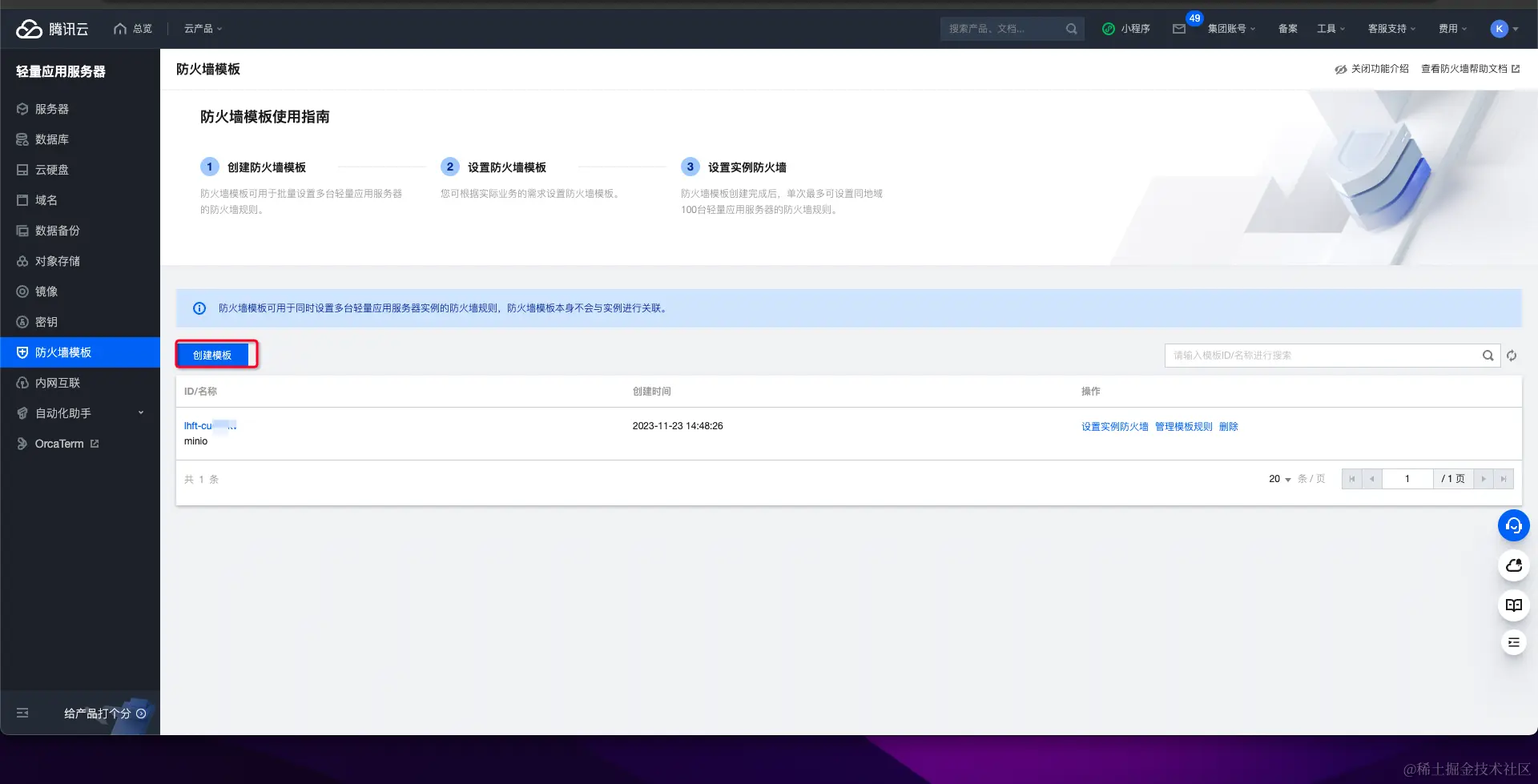
Task: Click the cloud floating button
Action: click(1513, 565)
